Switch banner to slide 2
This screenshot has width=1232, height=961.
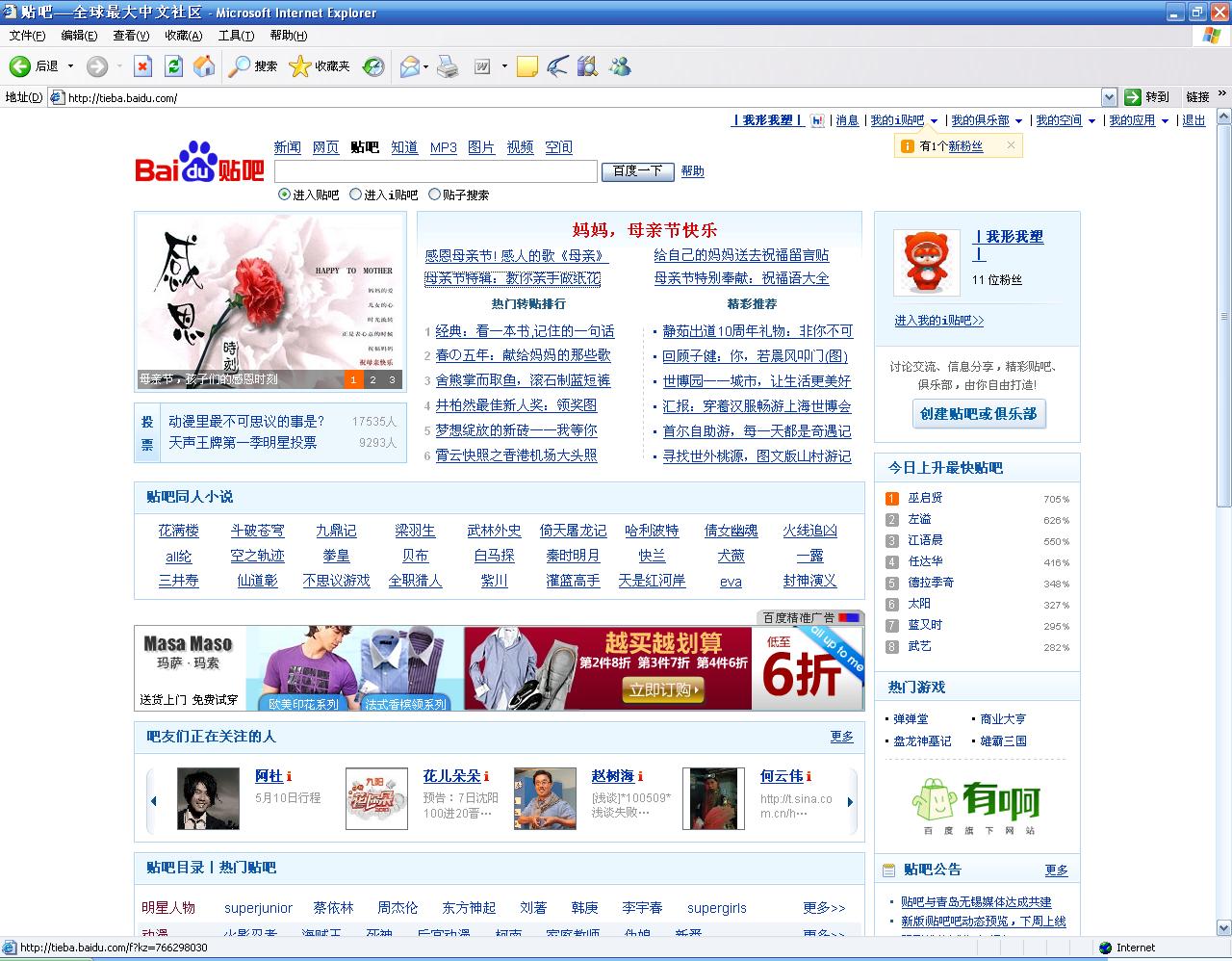[x=372, y=380]
